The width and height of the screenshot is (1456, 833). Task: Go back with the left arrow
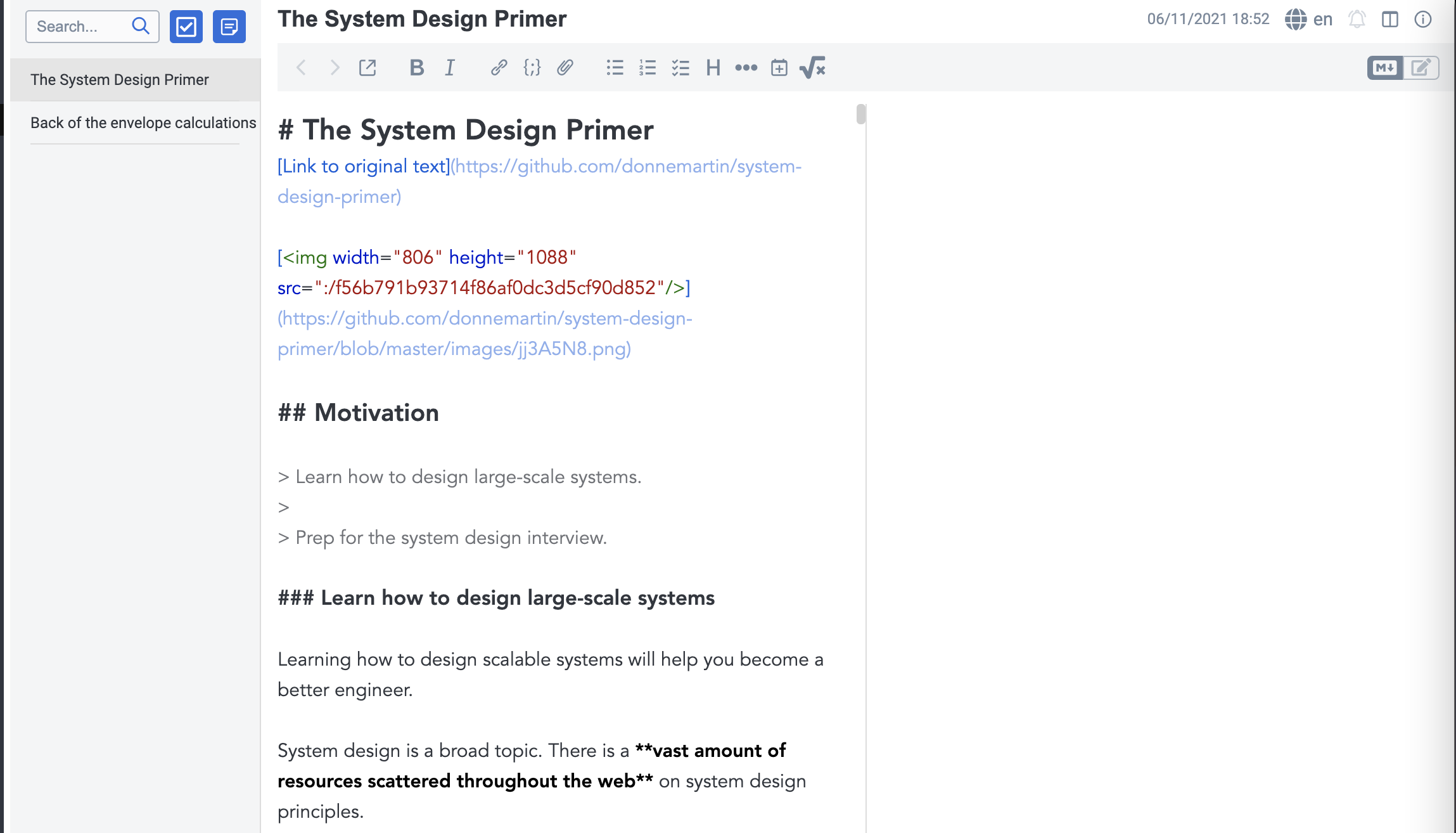coord(302,68)
